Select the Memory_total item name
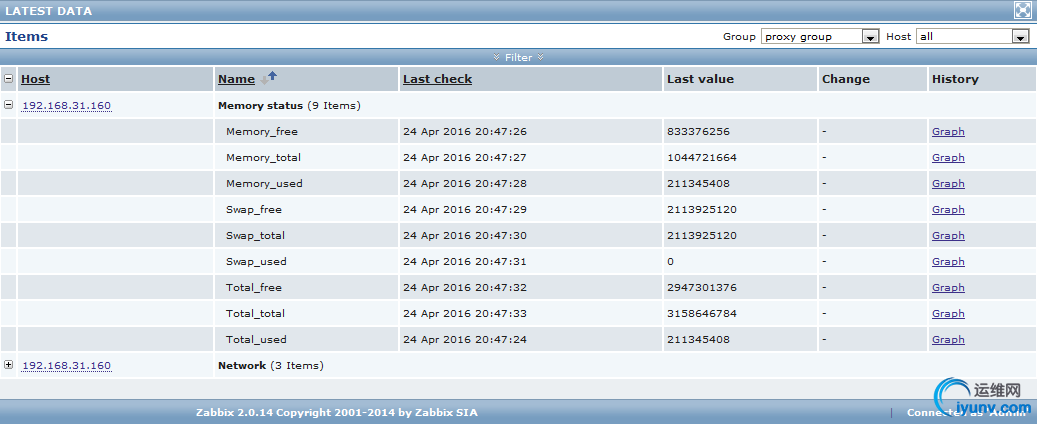The image size is (1037, 424). (263, 157)
